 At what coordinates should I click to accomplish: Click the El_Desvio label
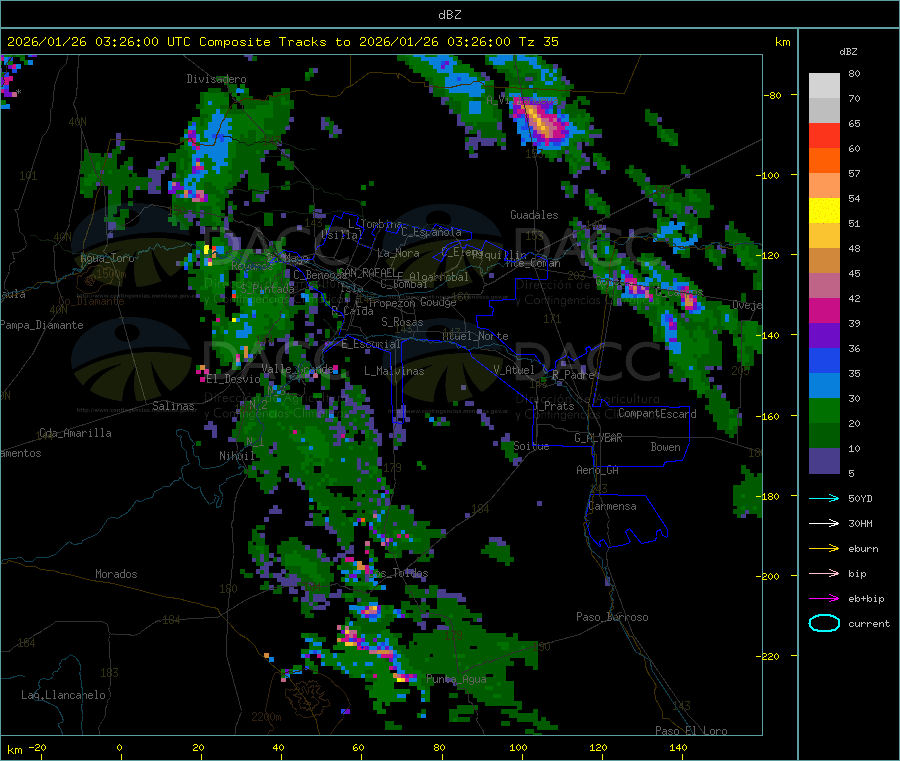[x=234, y=379]
